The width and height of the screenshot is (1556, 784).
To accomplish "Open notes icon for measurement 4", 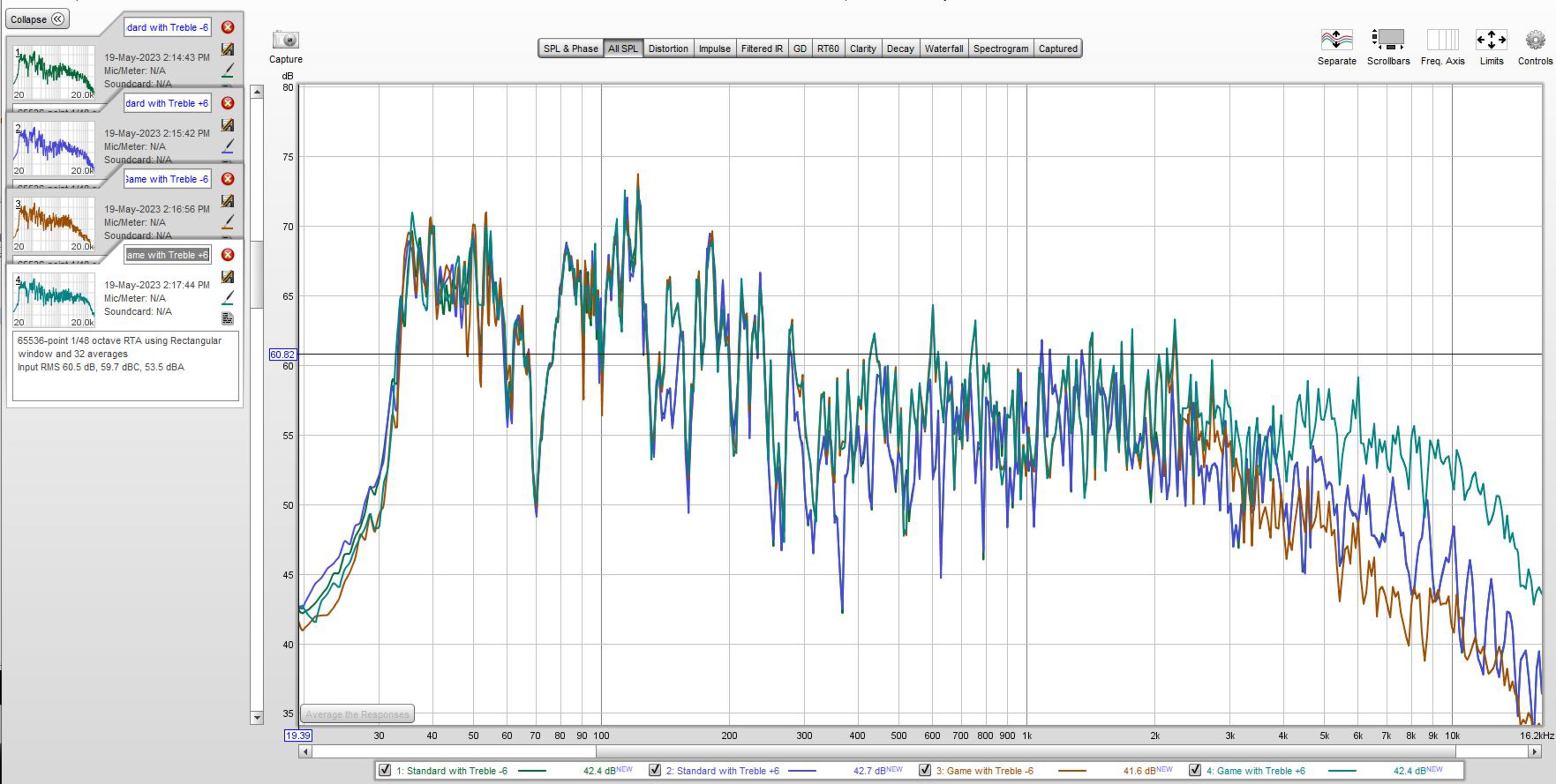I will pyautogui.click(x=227, y=318).
